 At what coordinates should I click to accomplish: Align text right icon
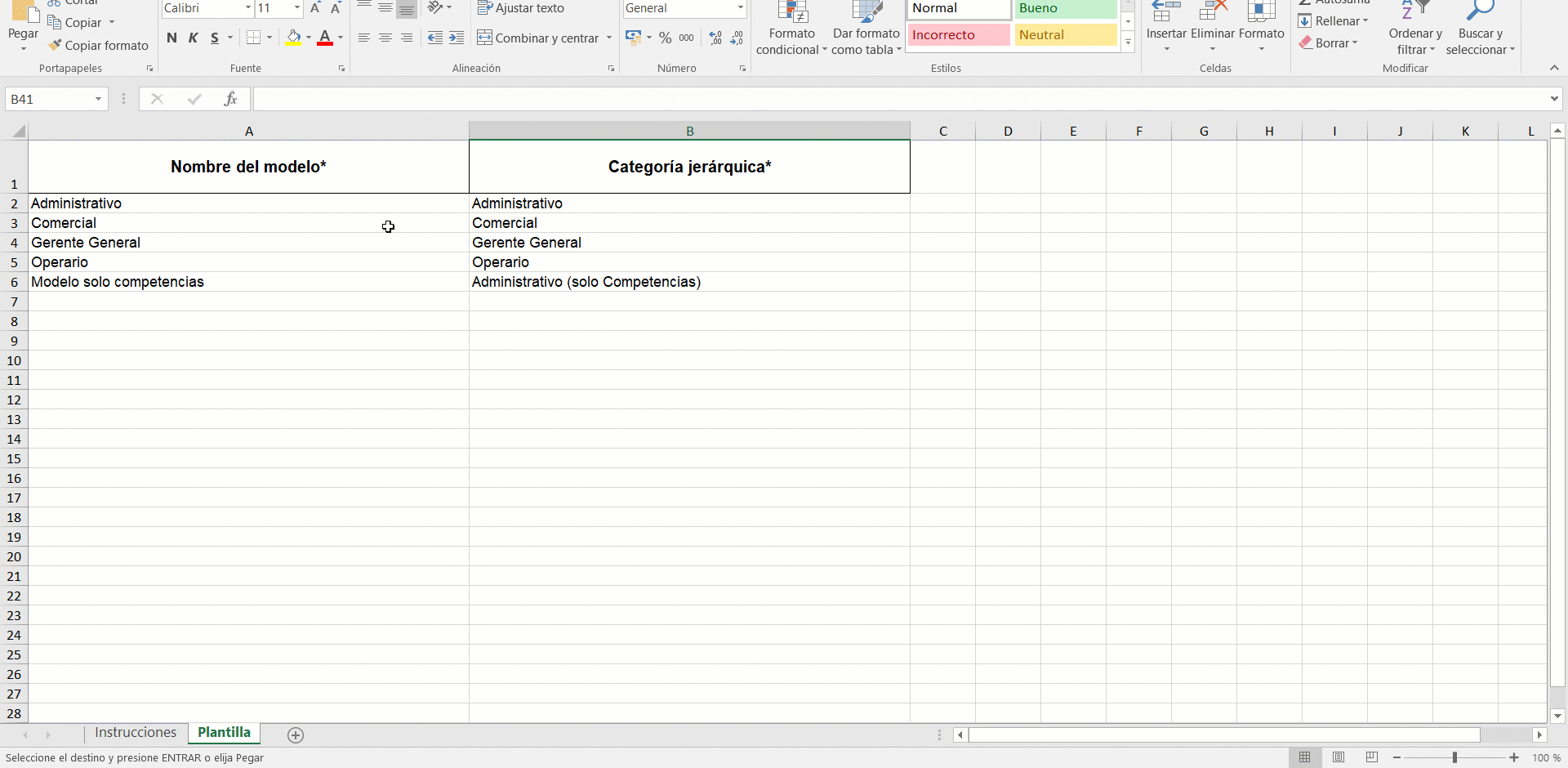[407, 38]
